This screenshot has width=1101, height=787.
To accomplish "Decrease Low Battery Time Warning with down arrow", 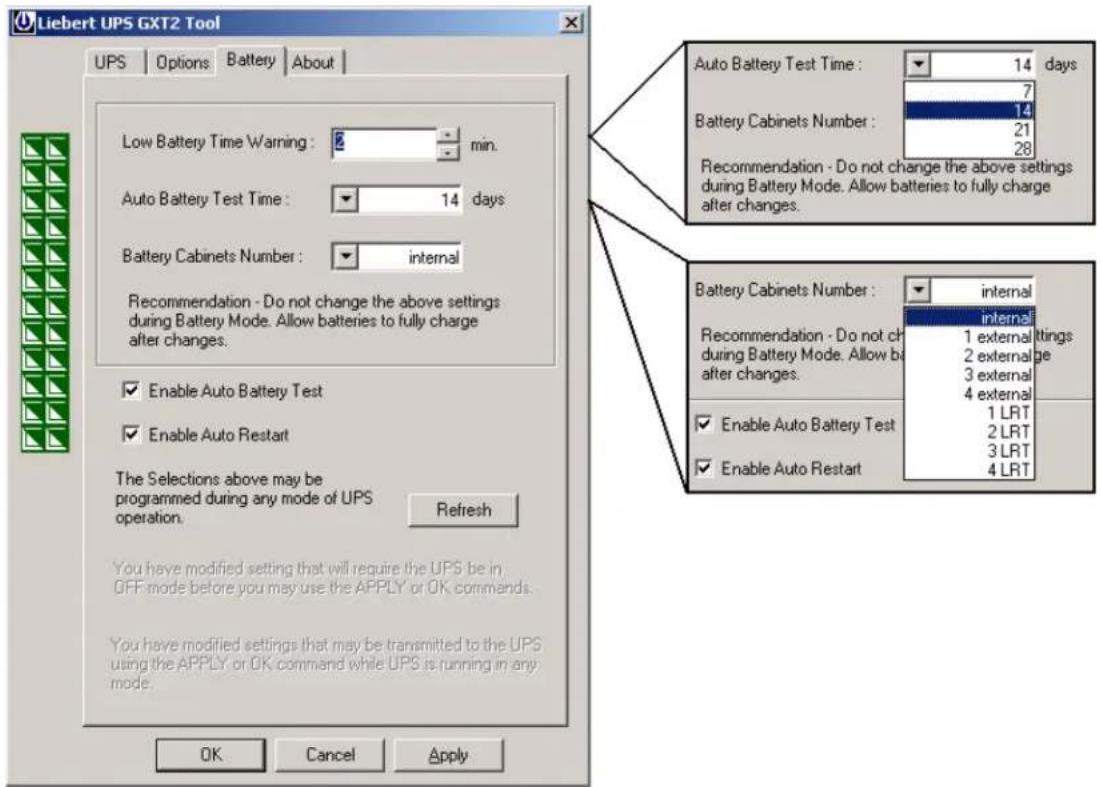I will 447,151.
